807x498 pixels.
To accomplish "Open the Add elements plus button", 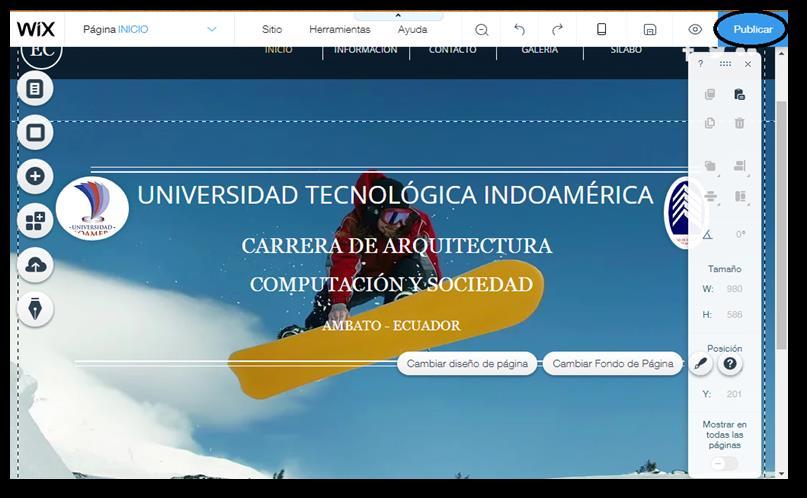I will pyautogui.click(x=35, y=176).
